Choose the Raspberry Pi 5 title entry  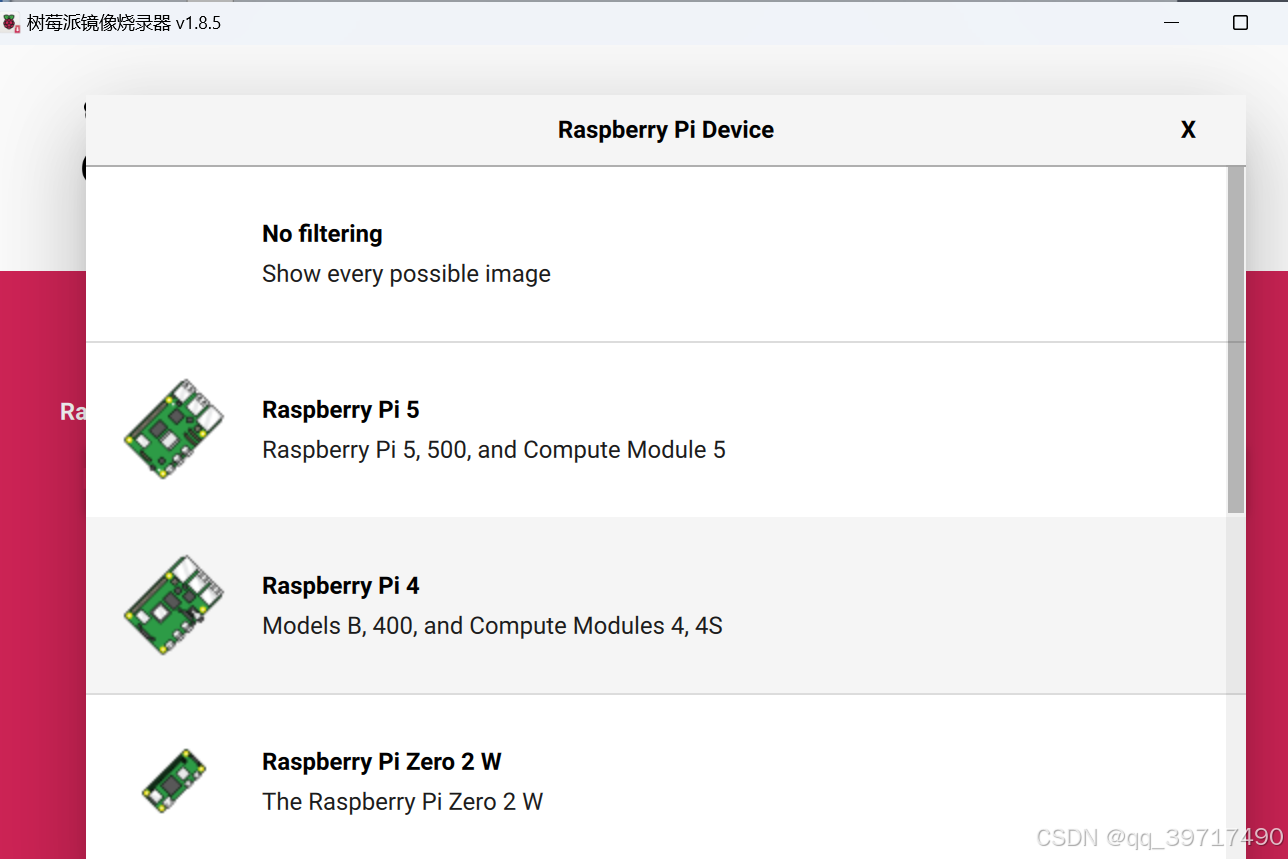(341, 410)
